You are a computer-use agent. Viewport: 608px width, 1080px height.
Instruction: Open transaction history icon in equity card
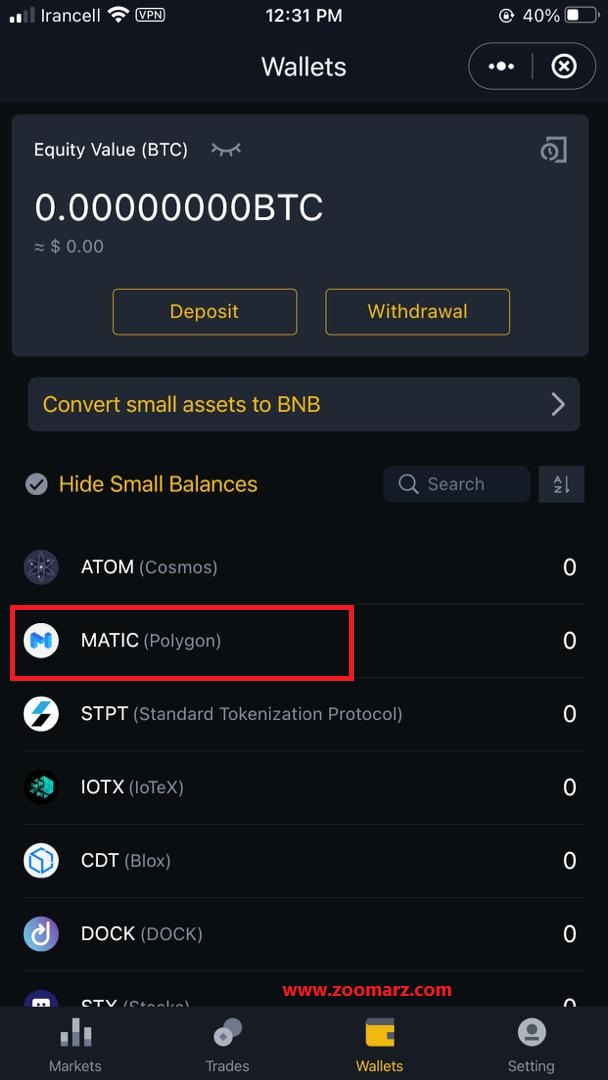click(x=554, y=149)
